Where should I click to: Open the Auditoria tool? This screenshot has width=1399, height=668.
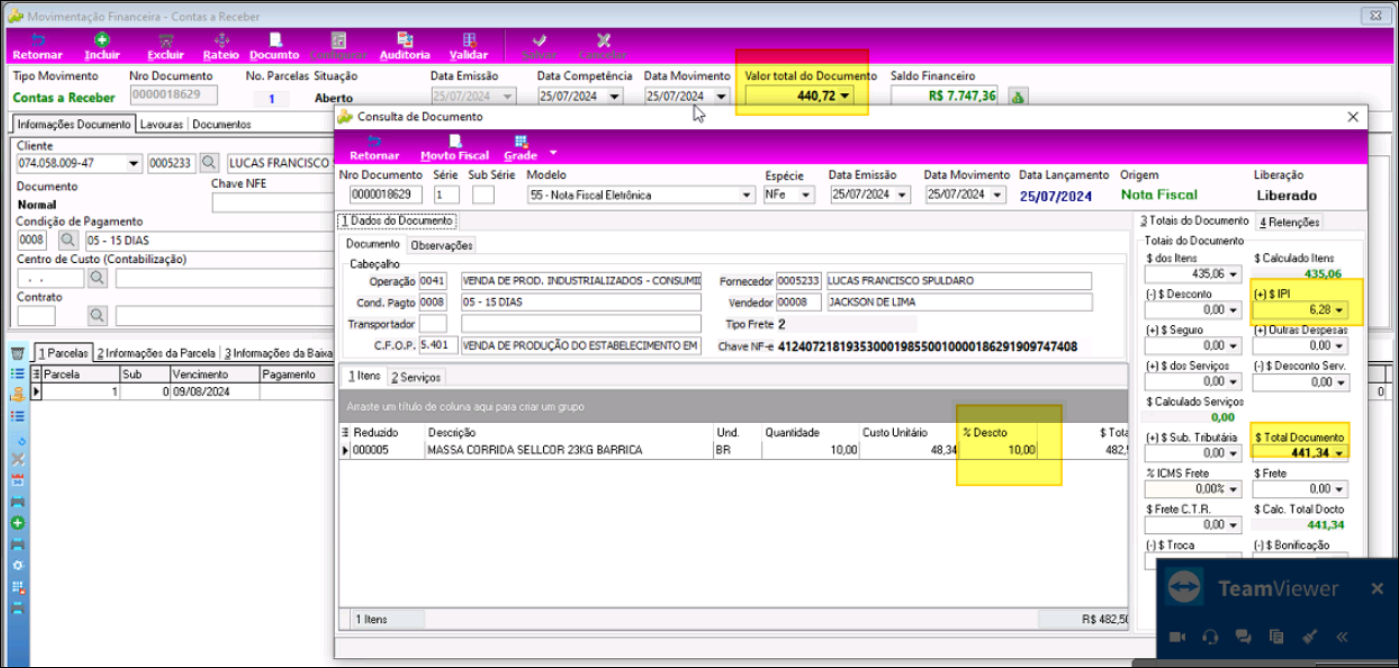tap(405, 46)
